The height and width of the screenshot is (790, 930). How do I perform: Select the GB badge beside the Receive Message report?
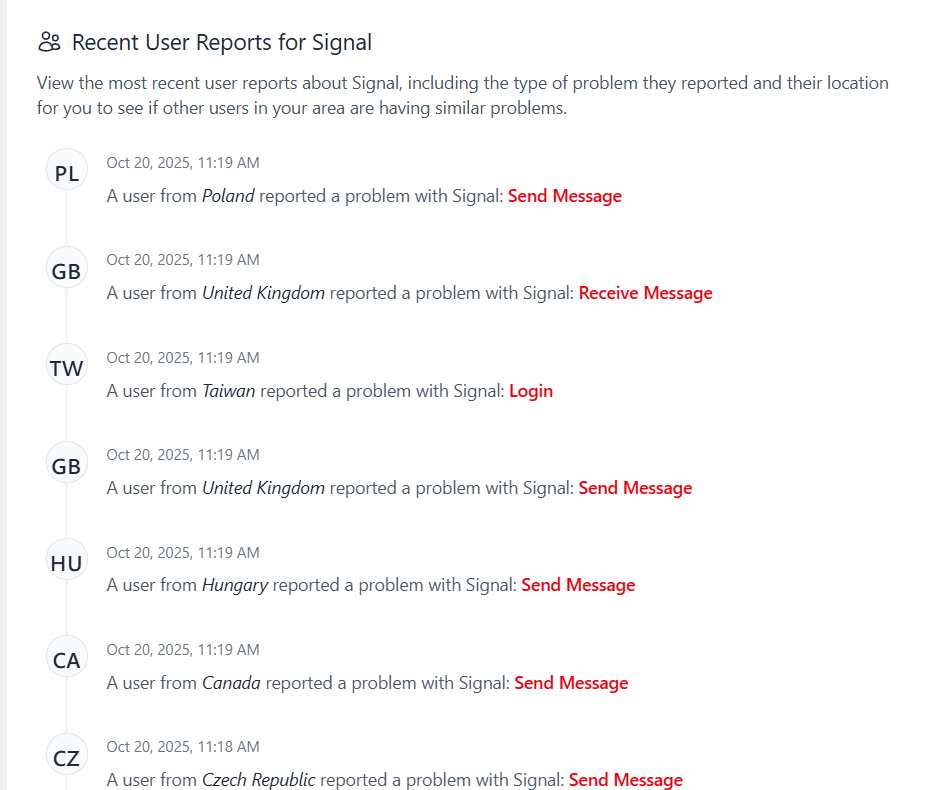(67, 270)
